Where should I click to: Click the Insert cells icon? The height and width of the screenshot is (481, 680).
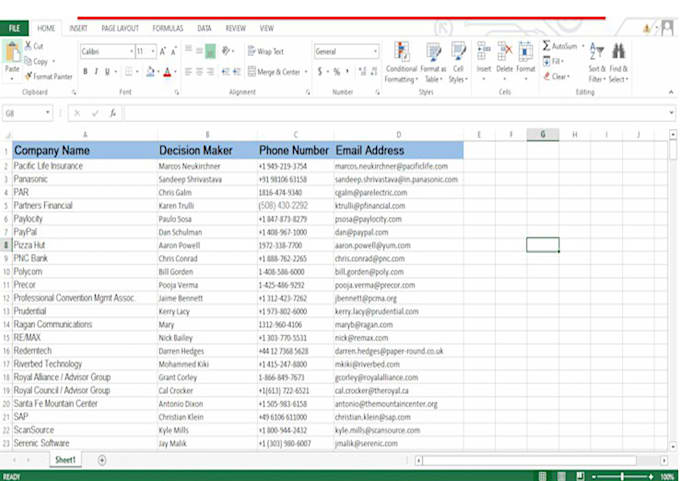[x=484, y=51]
